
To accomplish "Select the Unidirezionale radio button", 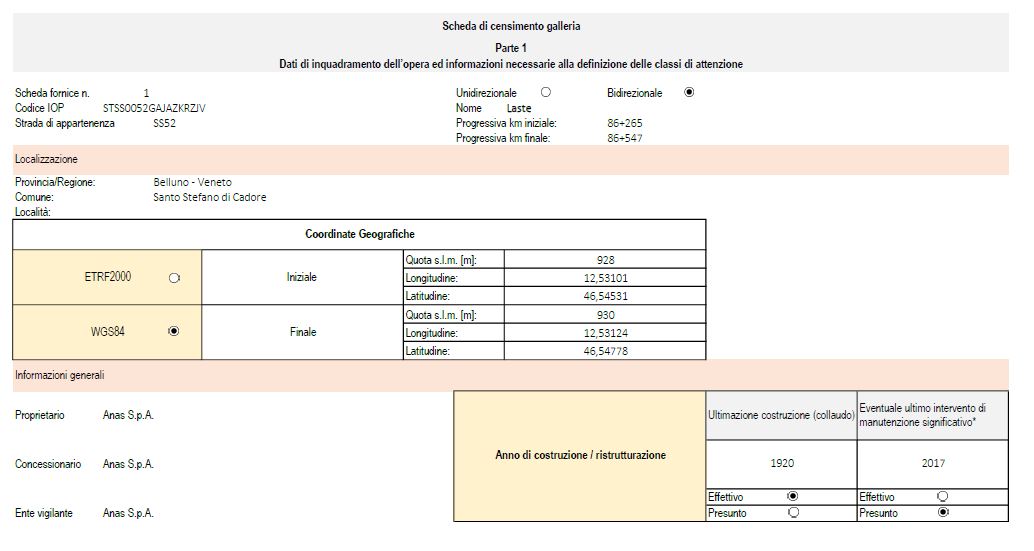I will 545,92.
